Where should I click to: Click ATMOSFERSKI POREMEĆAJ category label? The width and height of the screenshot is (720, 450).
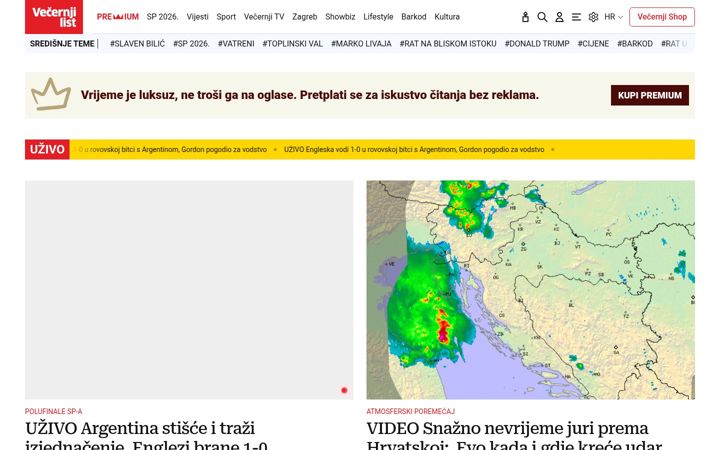[411, 411]
